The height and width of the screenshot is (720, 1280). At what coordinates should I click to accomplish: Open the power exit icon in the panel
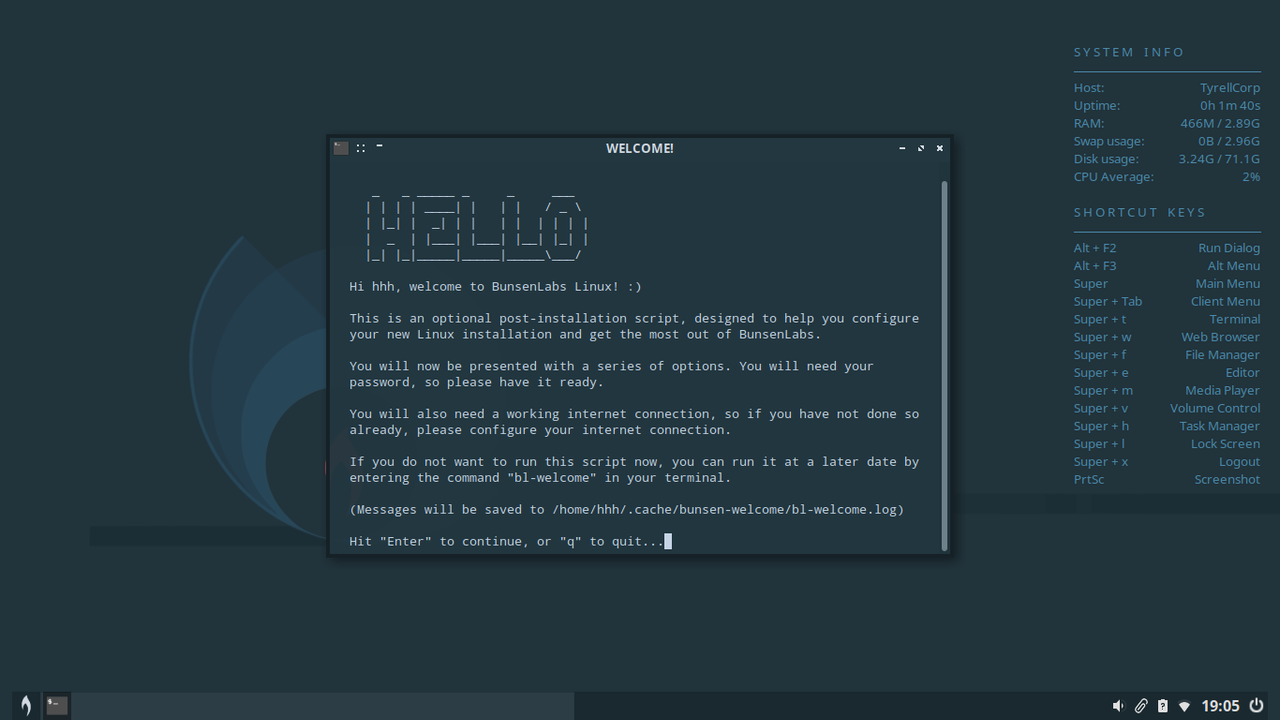point(1256,706)
